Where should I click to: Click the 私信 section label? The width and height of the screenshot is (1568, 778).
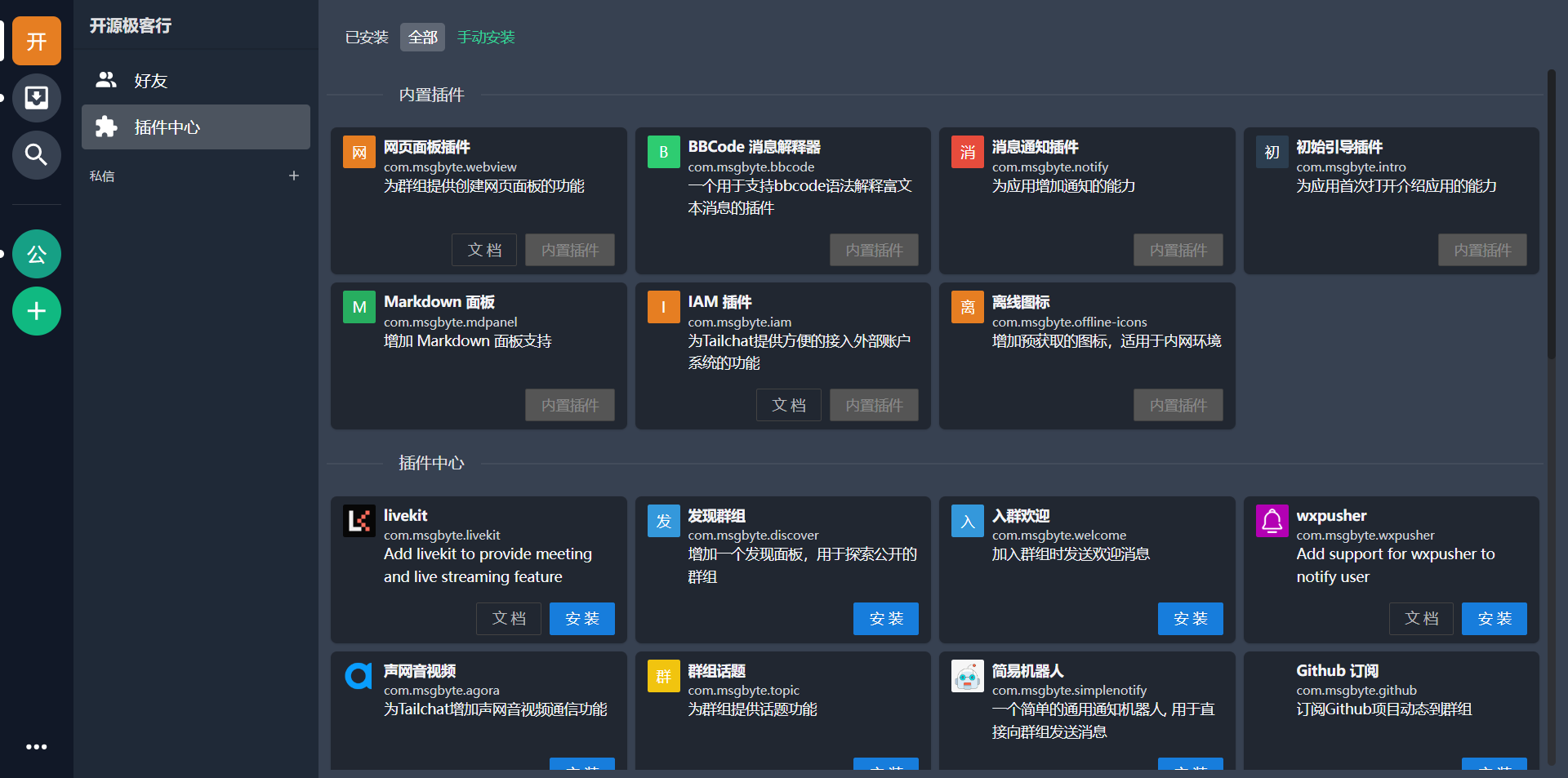[102, 176]
